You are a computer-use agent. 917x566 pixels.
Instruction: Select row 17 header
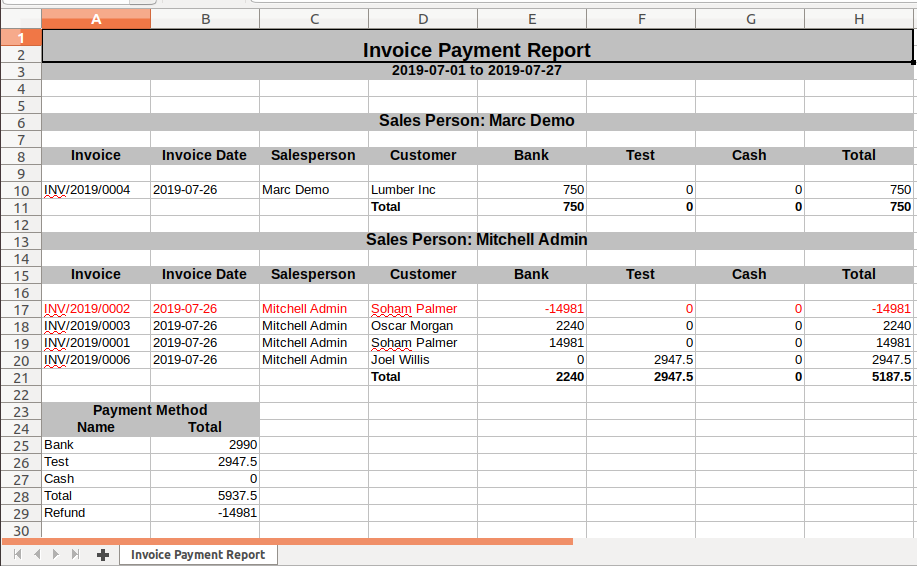[x=21, y=310]
